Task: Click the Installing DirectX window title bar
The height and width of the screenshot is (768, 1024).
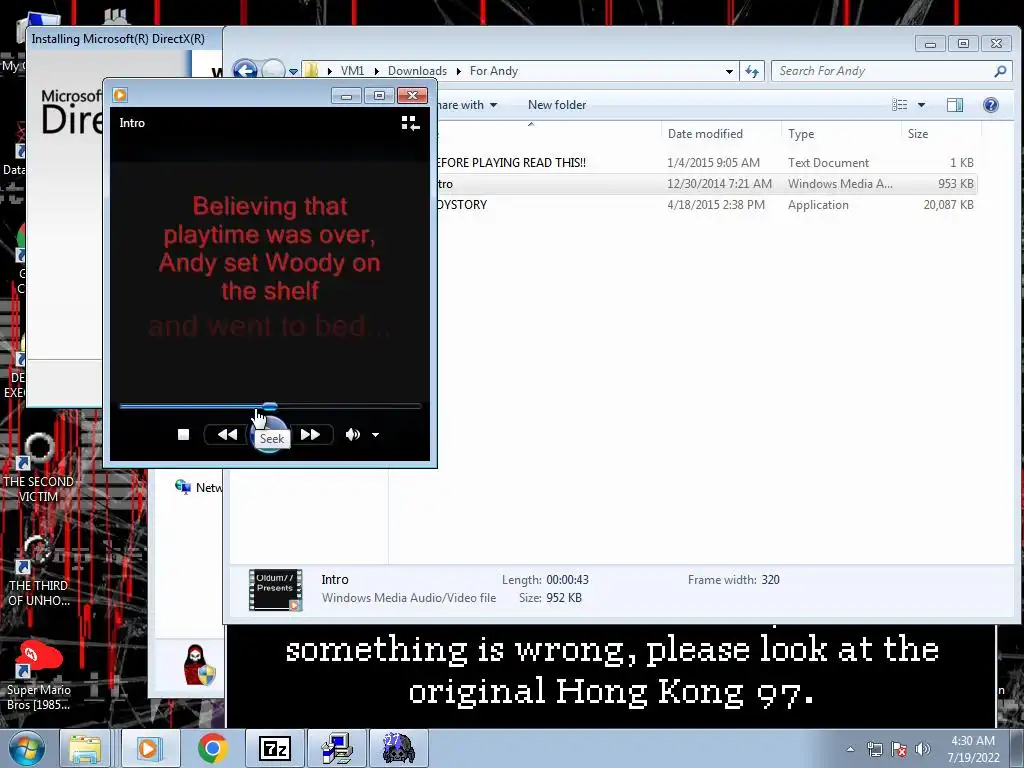Action: pyautogui.click(x=124, y=39)
